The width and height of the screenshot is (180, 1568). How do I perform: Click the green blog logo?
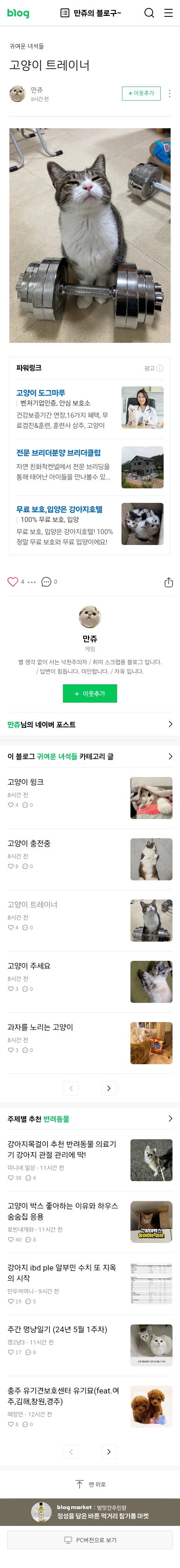18,13
